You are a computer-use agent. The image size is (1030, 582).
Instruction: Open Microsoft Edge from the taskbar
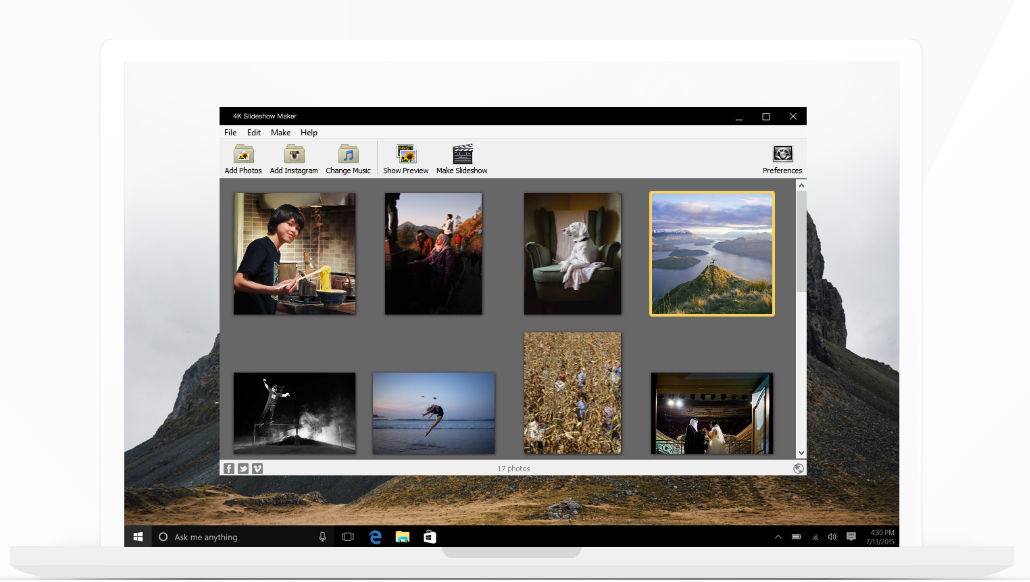click(375, 537)
